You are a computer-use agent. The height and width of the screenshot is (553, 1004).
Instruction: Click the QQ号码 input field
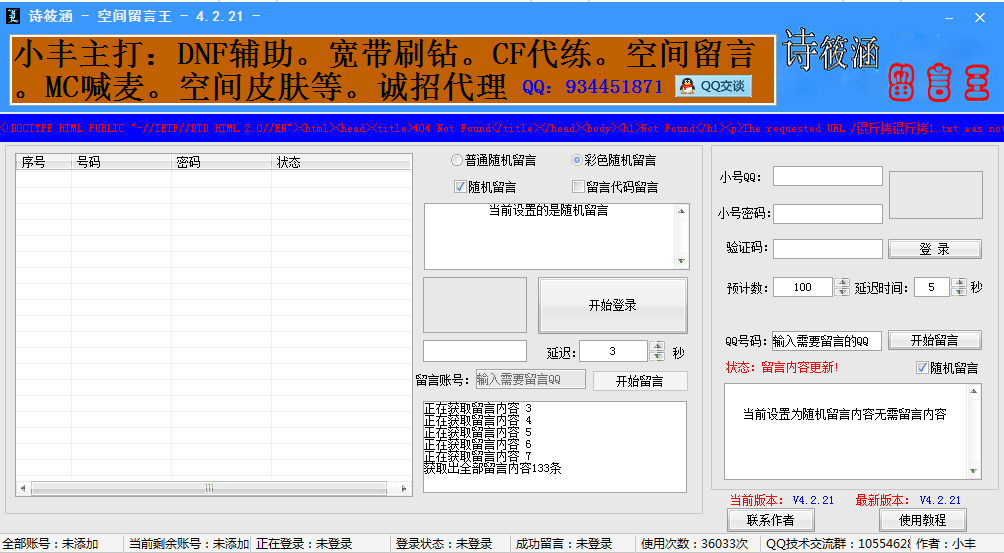826,341
